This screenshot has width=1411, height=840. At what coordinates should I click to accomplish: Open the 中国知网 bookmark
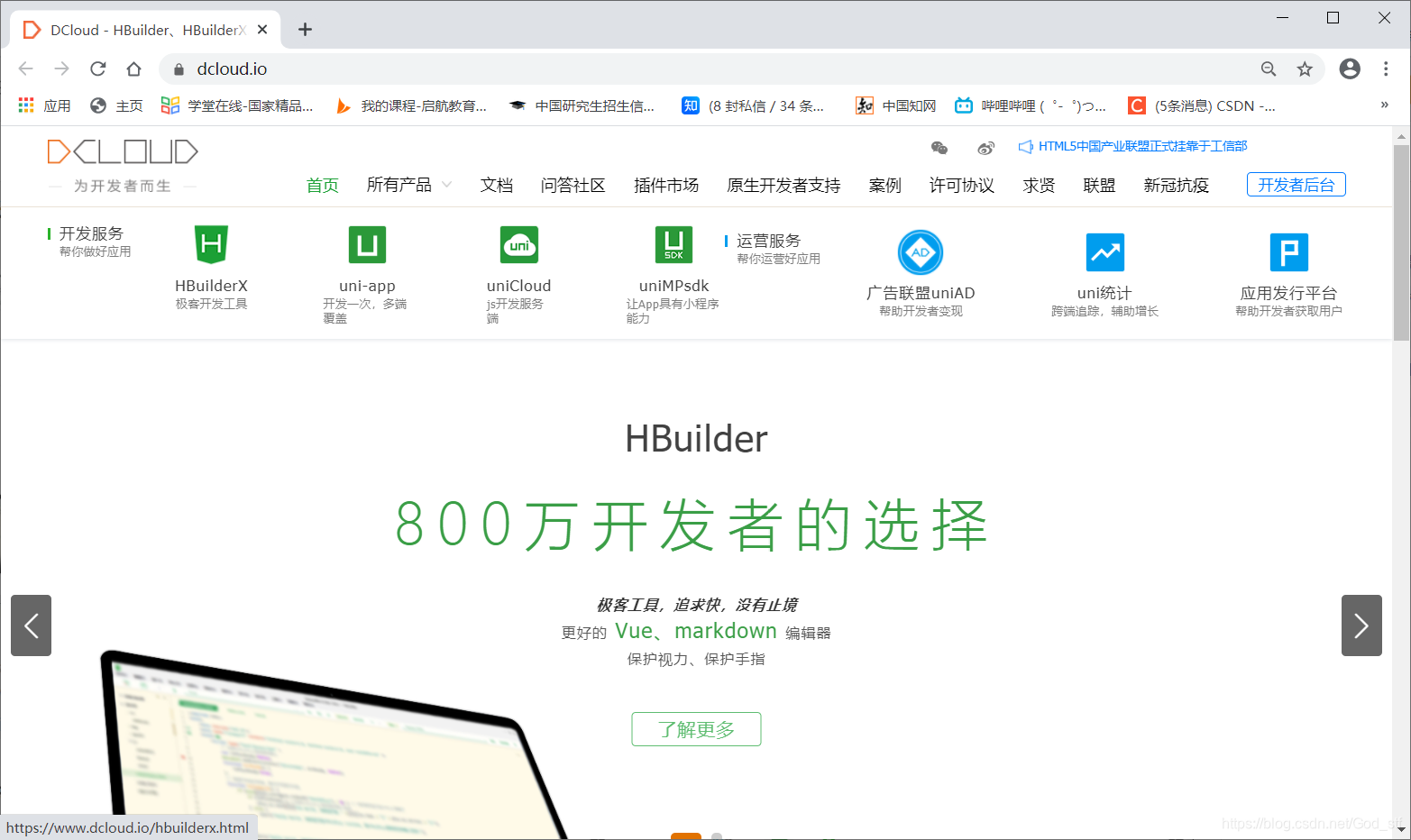point(896,105)
